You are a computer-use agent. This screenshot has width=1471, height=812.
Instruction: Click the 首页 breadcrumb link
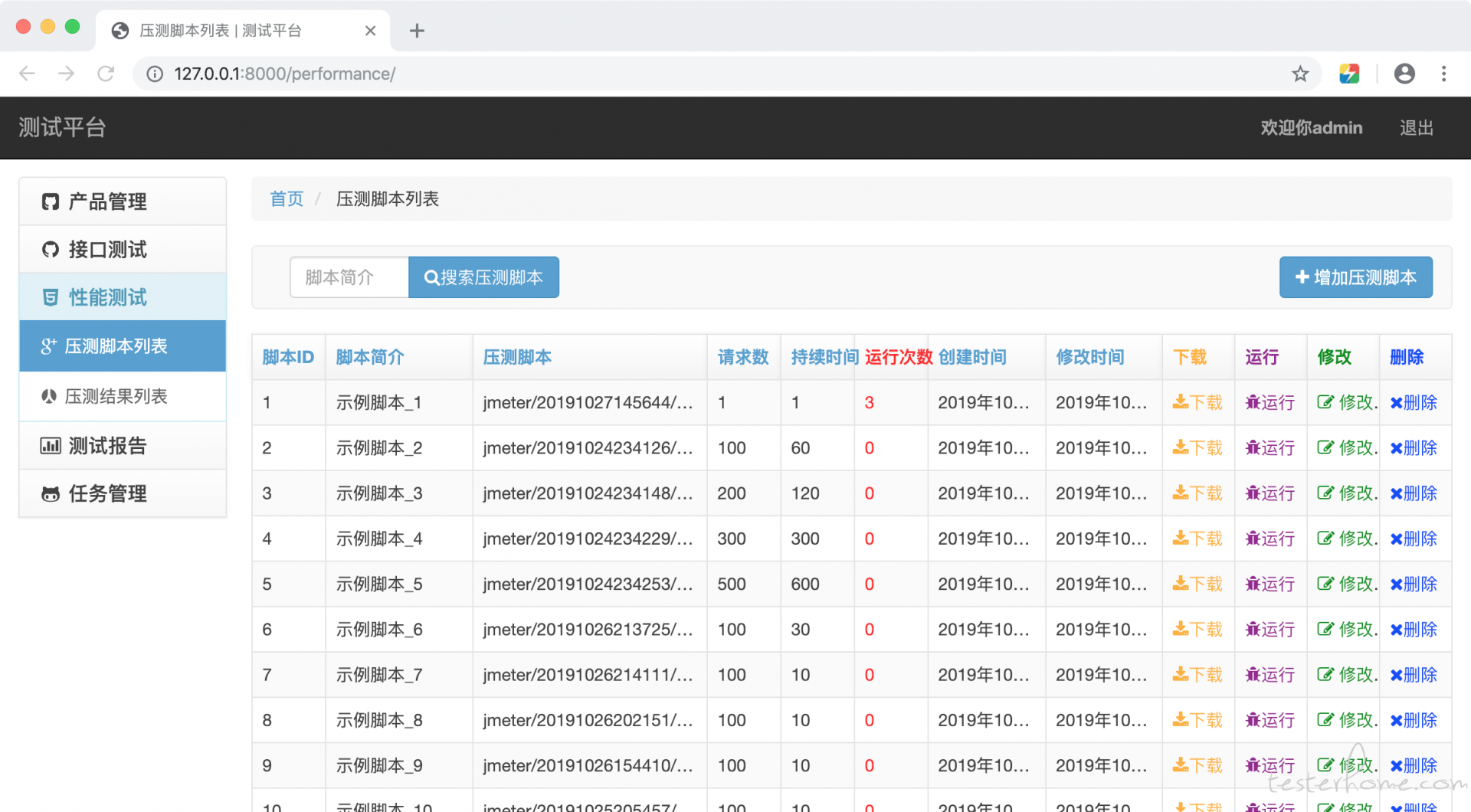point(287,199)
